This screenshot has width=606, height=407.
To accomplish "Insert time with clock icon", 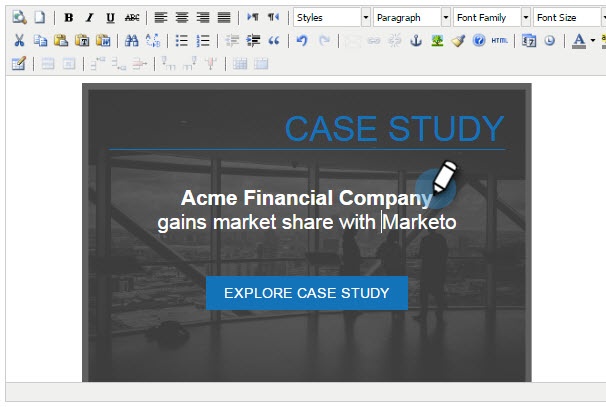I will coord(550,40).
